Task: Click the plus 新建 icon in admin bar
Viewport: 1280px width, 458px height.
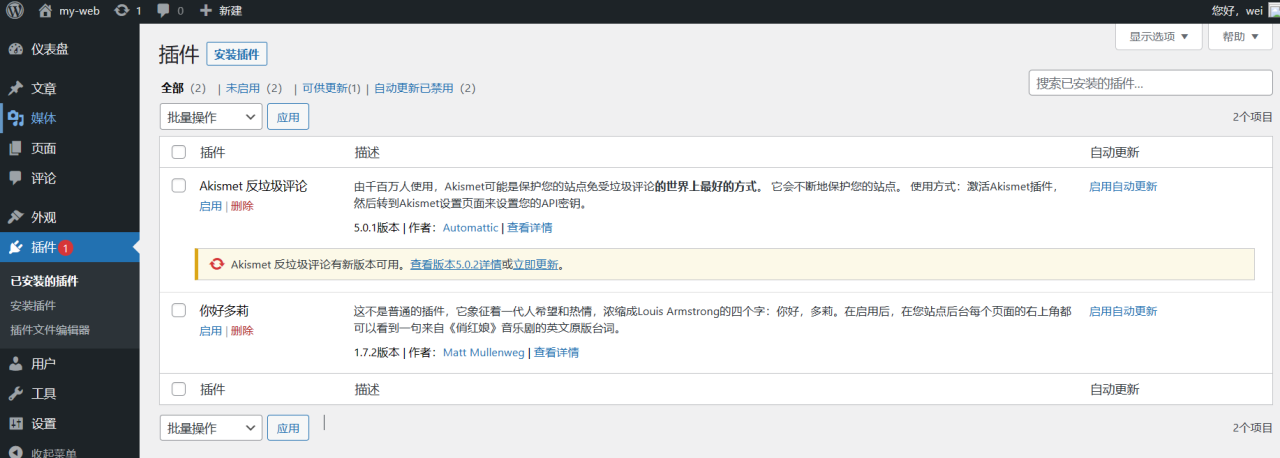Action: point(206,10)
